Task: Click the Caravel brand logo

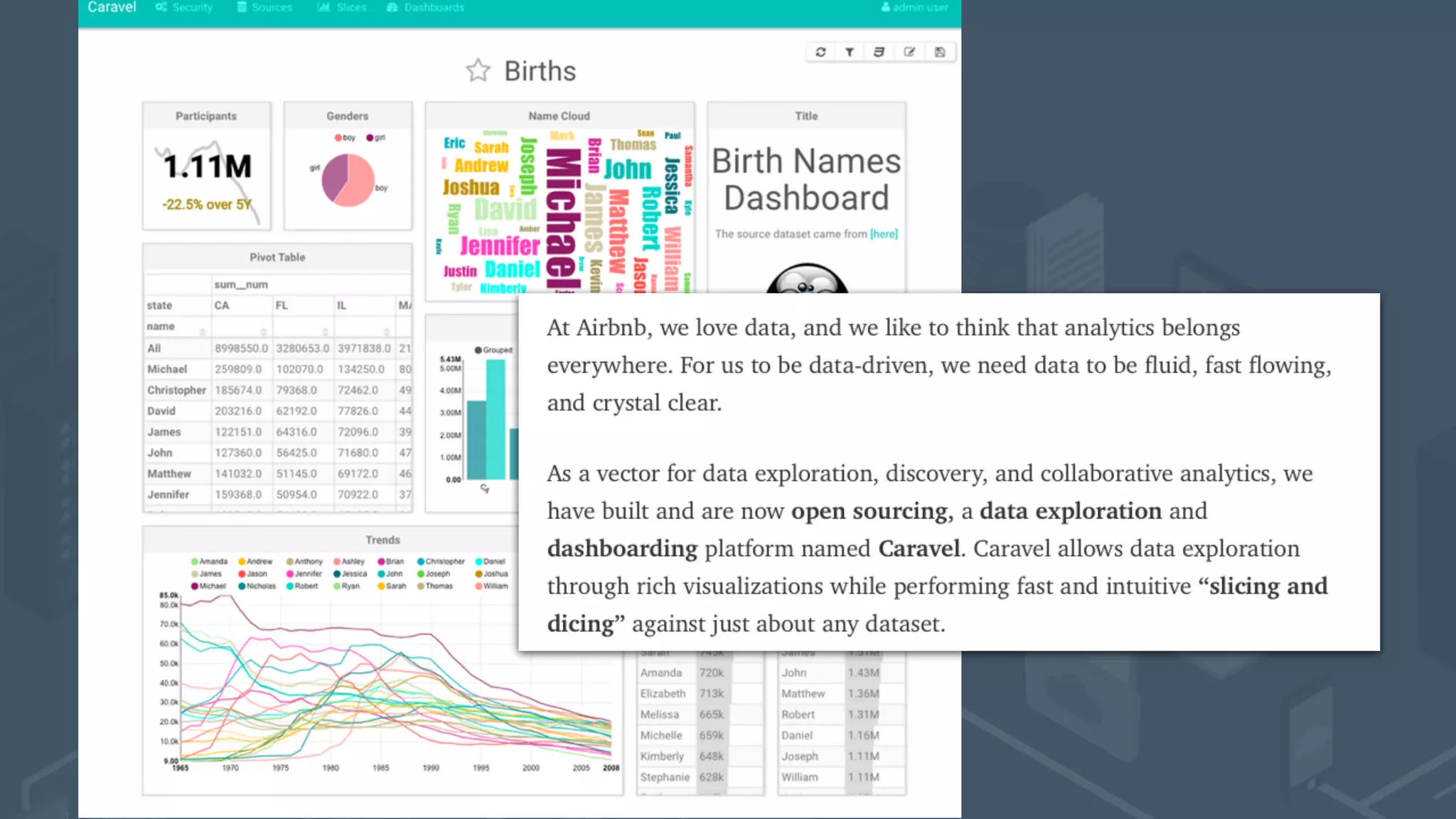Action: [x=112, y=7]
